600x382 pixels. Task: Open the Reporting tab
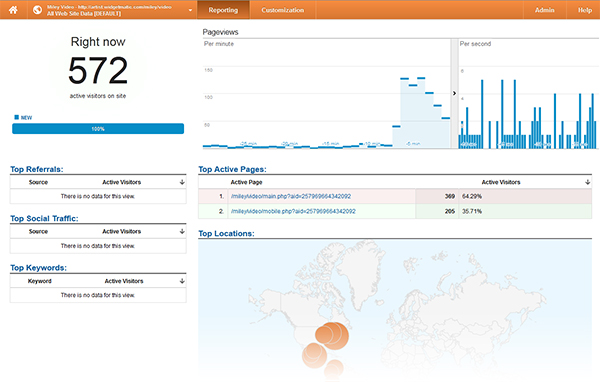coord(223,10)
